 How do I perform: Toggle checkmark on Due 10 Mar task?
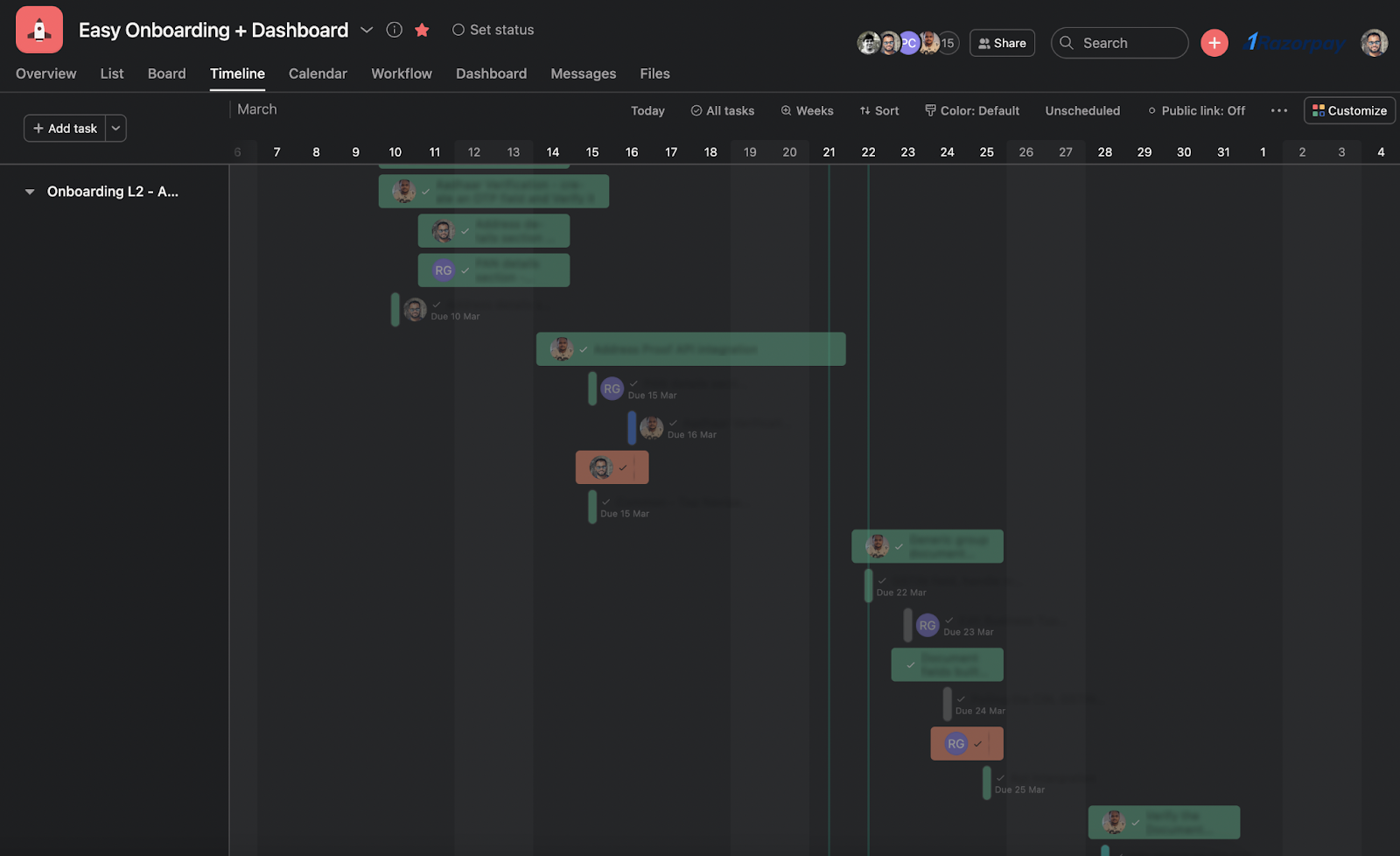click(437, 304)
